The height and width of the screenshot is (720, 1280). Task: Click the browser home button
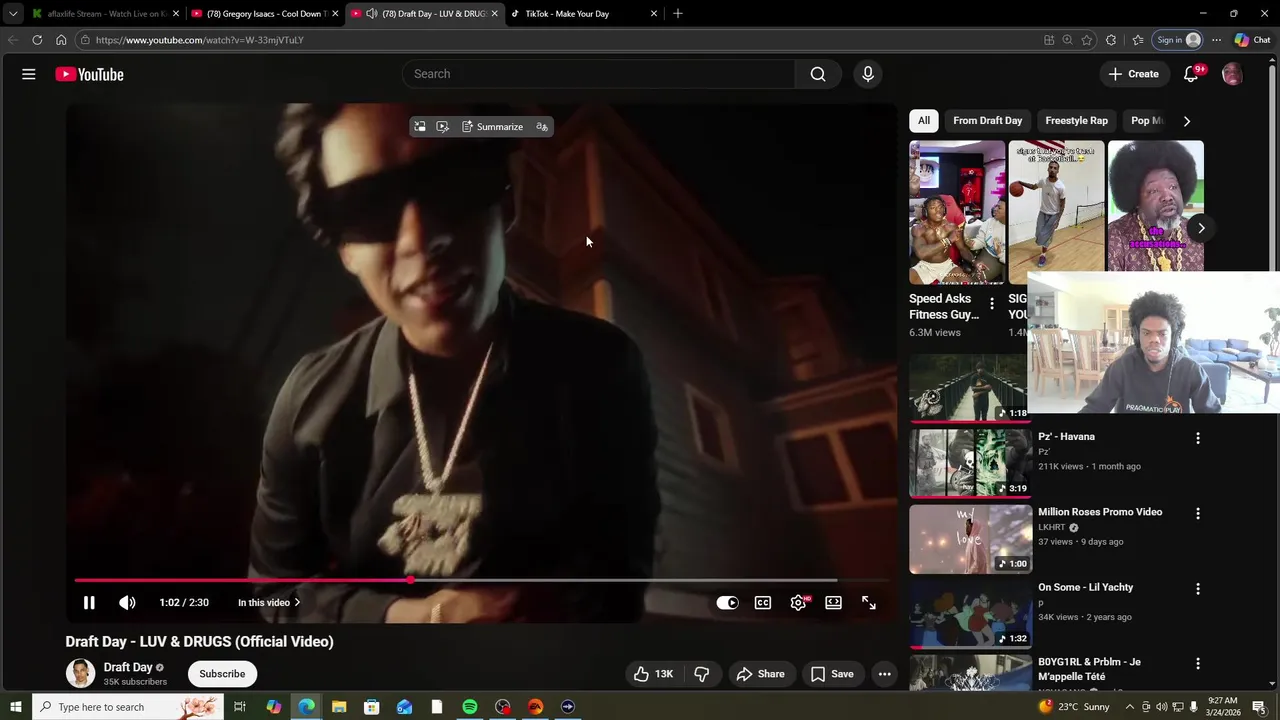(x=61, y=40)
